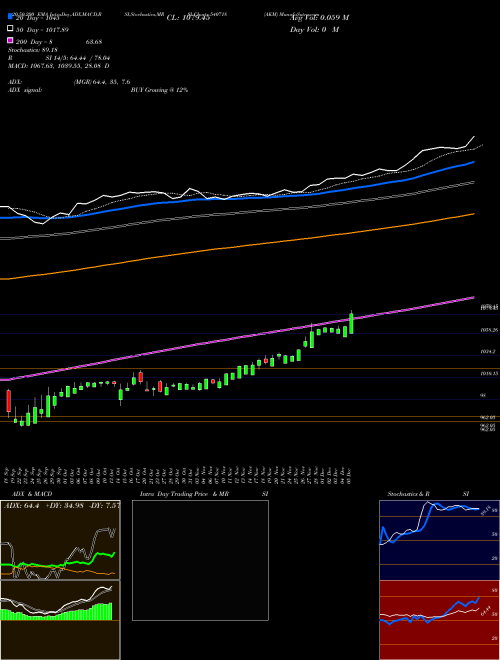Click the magenta 200 Day legend swatch
The height and width of the screenshot is (660, 500).
tap(10, 40)
